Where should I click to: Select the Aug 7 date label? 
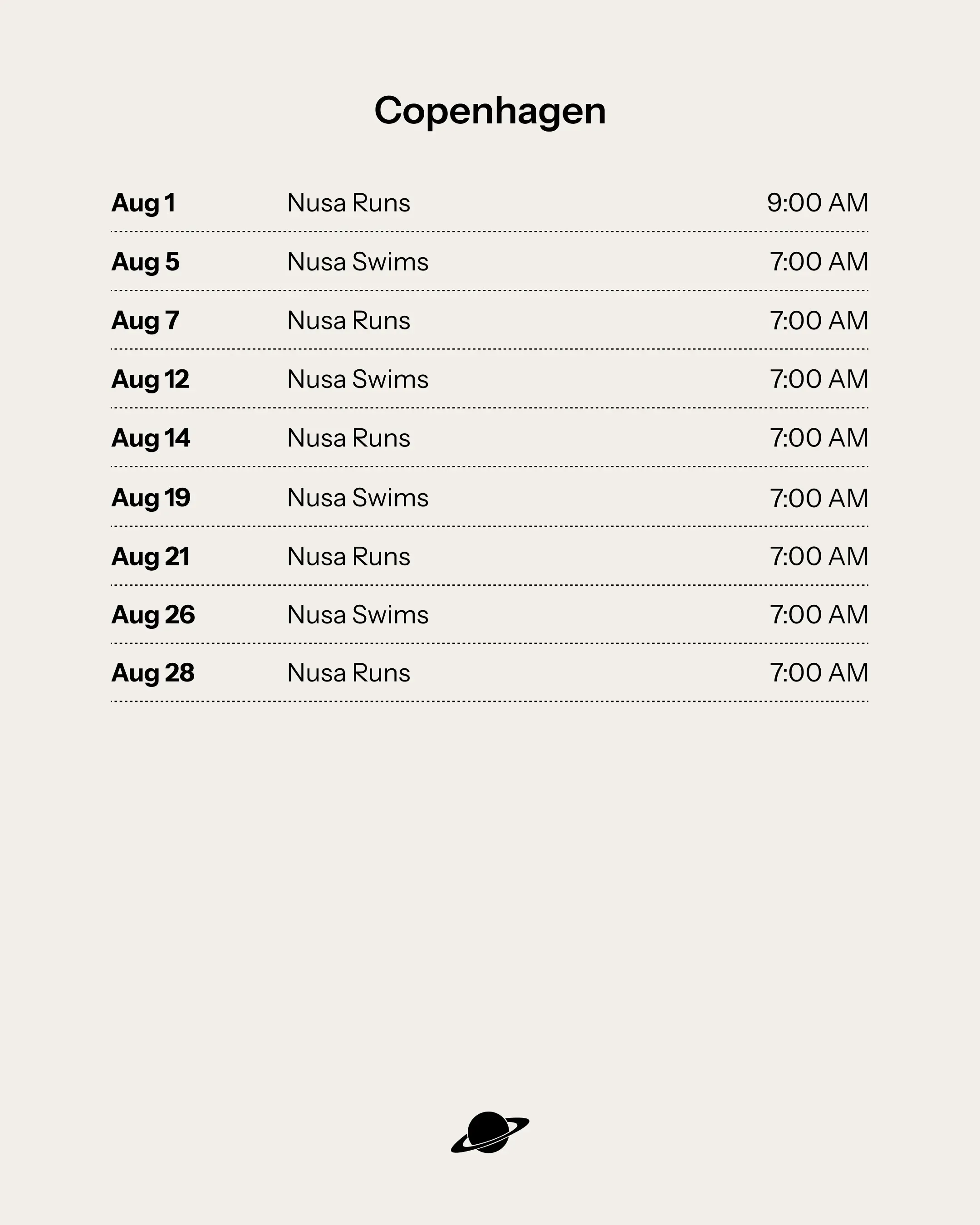[x=146, y=321]
